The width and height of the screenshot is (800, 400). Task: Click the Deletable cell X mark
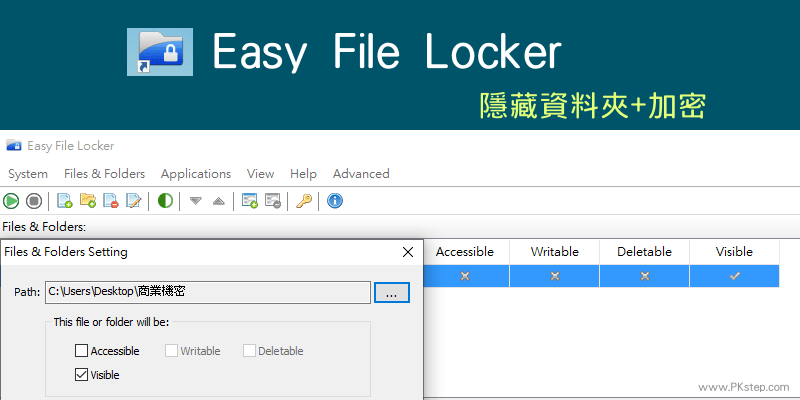point(644,276)
